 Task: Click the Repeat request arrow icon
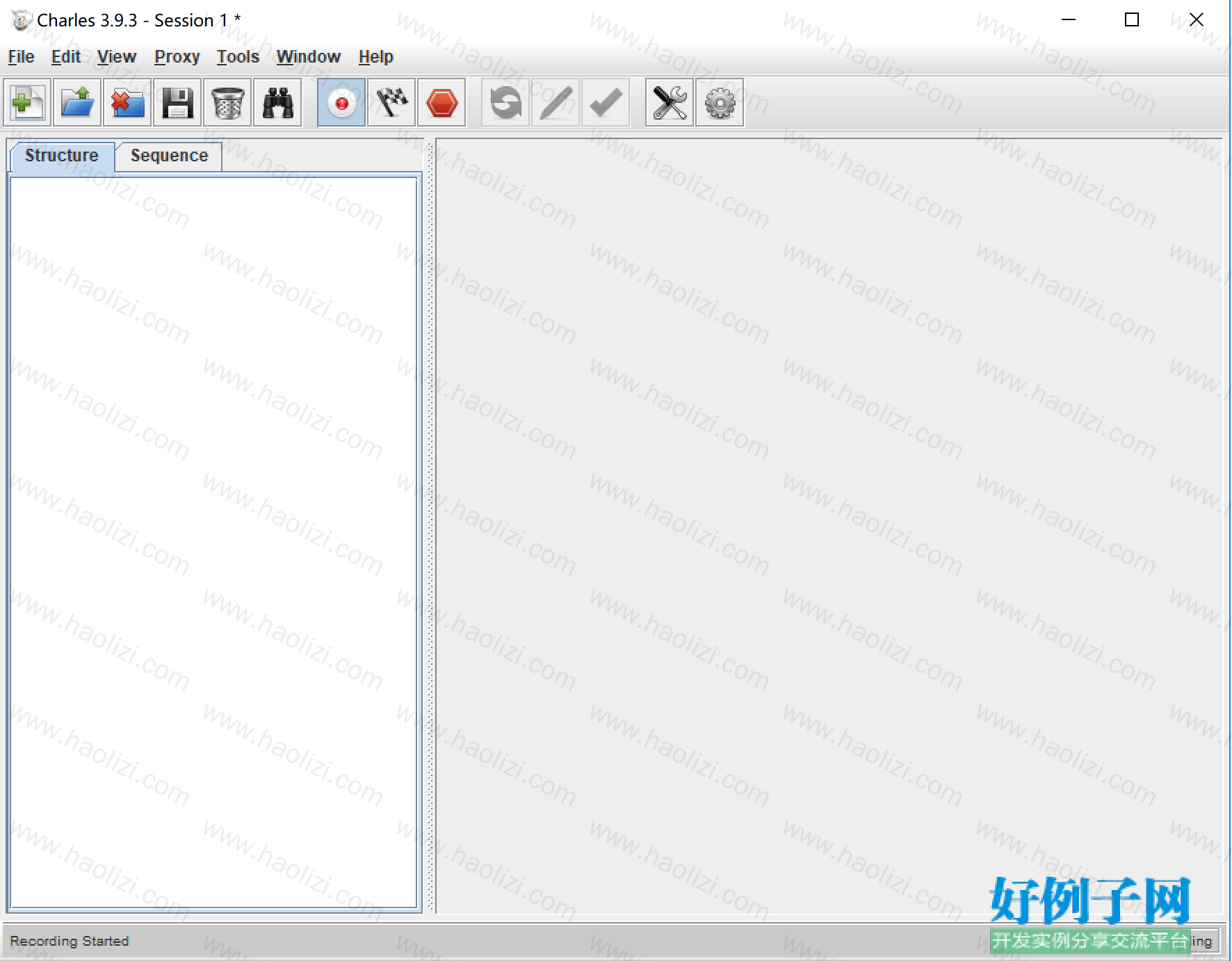pos(505,103)
